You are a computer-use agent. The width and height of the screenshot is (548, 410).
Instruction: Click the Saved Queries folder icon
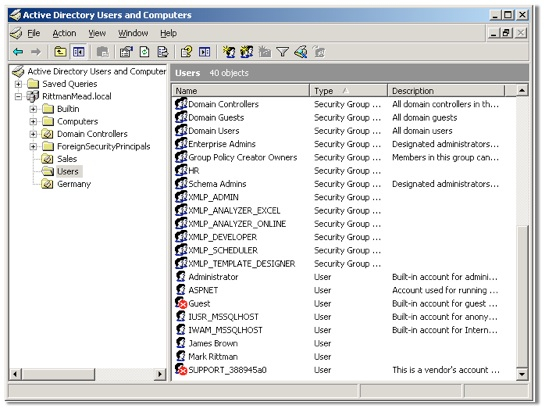[33, 84]
